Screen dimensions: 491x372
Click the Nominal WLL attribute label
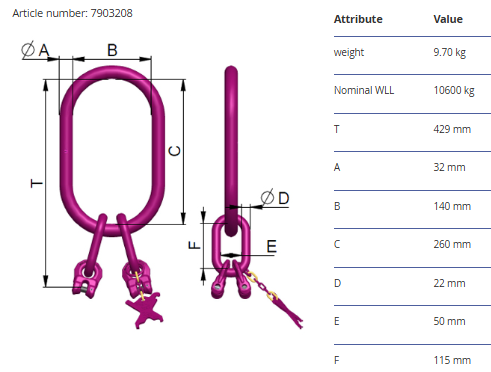click(364, 90)
